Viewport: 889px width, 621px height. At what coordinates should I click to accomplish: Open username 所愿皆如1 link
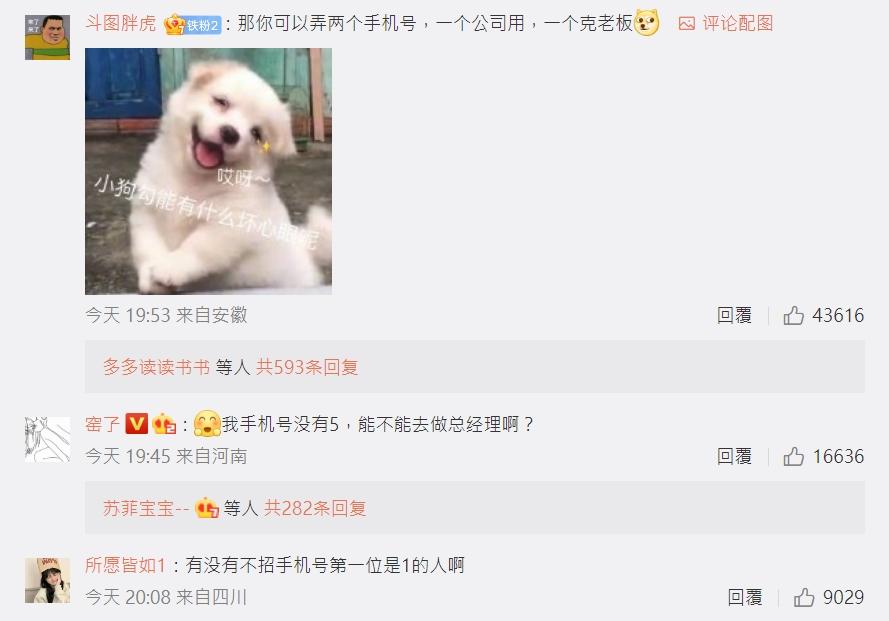coord(125,565)
